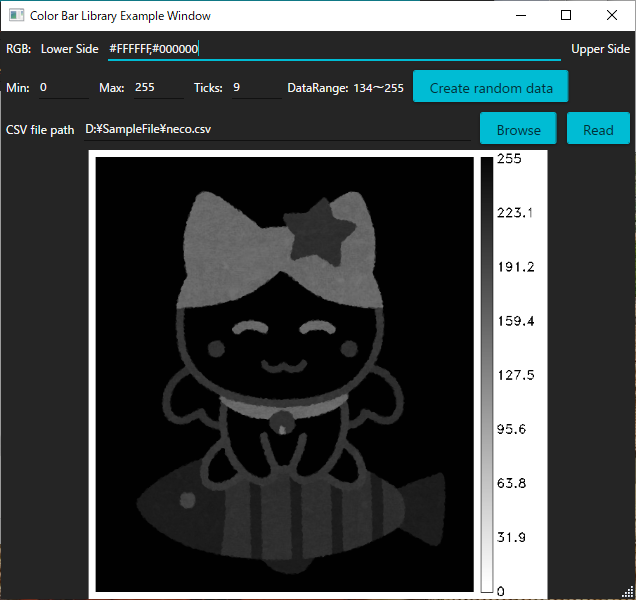The height and width of the screenshot is (600, 636).
Task: Click the grayscale color bar gradient
Action: (487, 374)
